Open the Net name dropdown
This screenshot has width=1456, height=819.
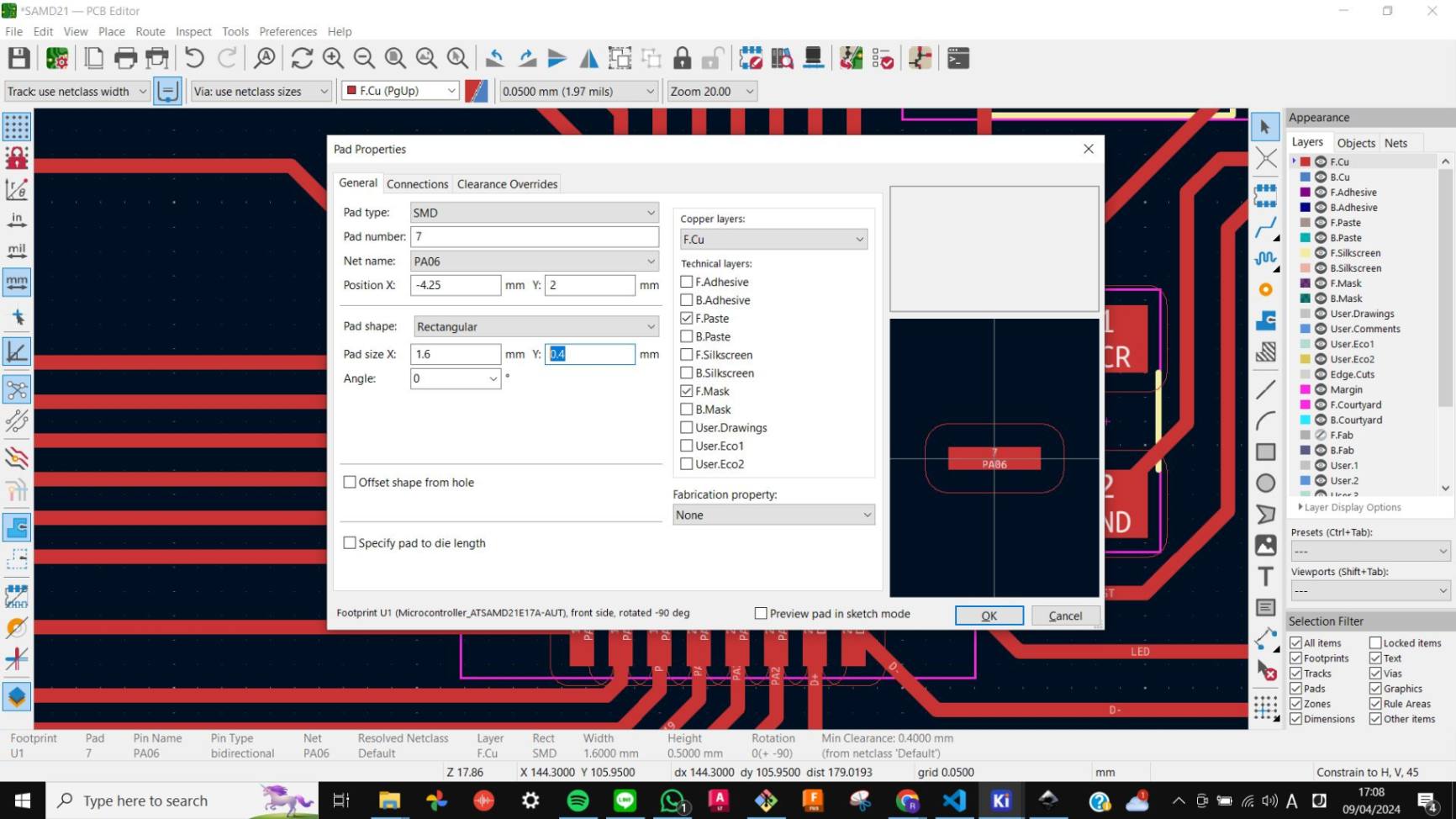(535, 262)
